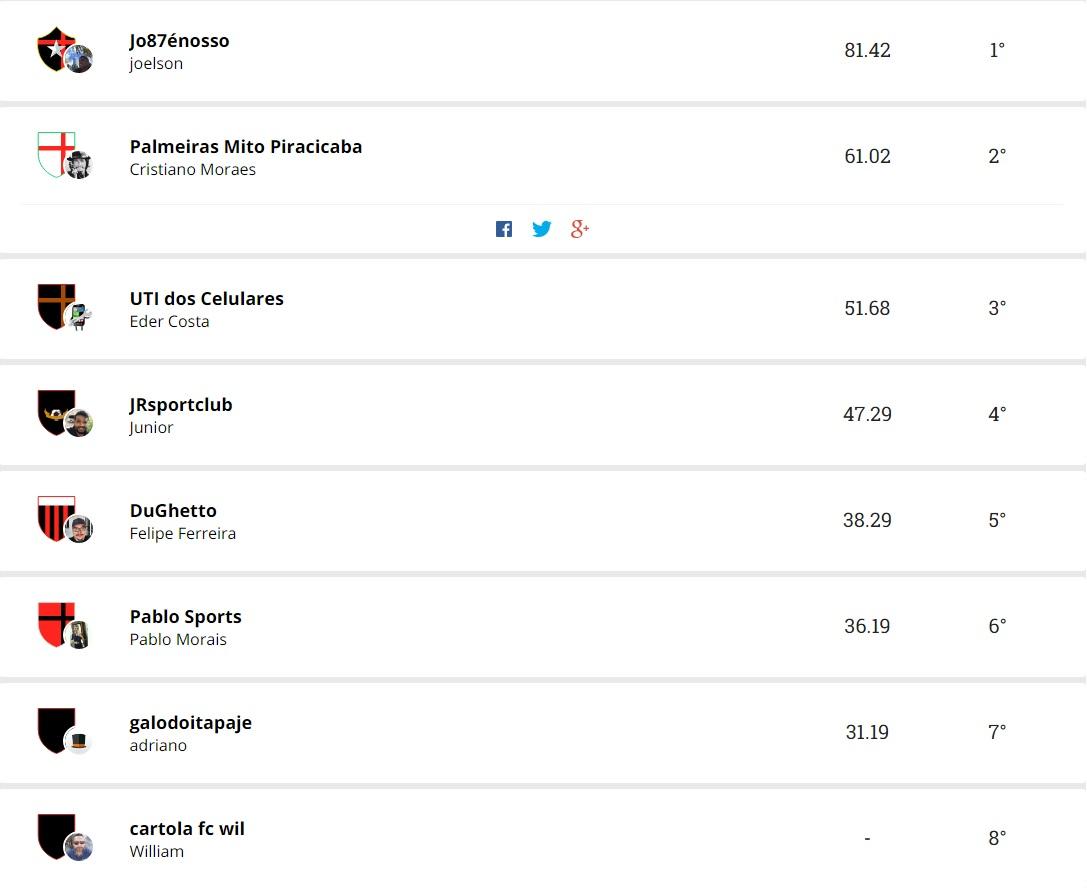
Task: Open the Pablo Sports team name
Action: pyautogui.click(x=186, y=617)
